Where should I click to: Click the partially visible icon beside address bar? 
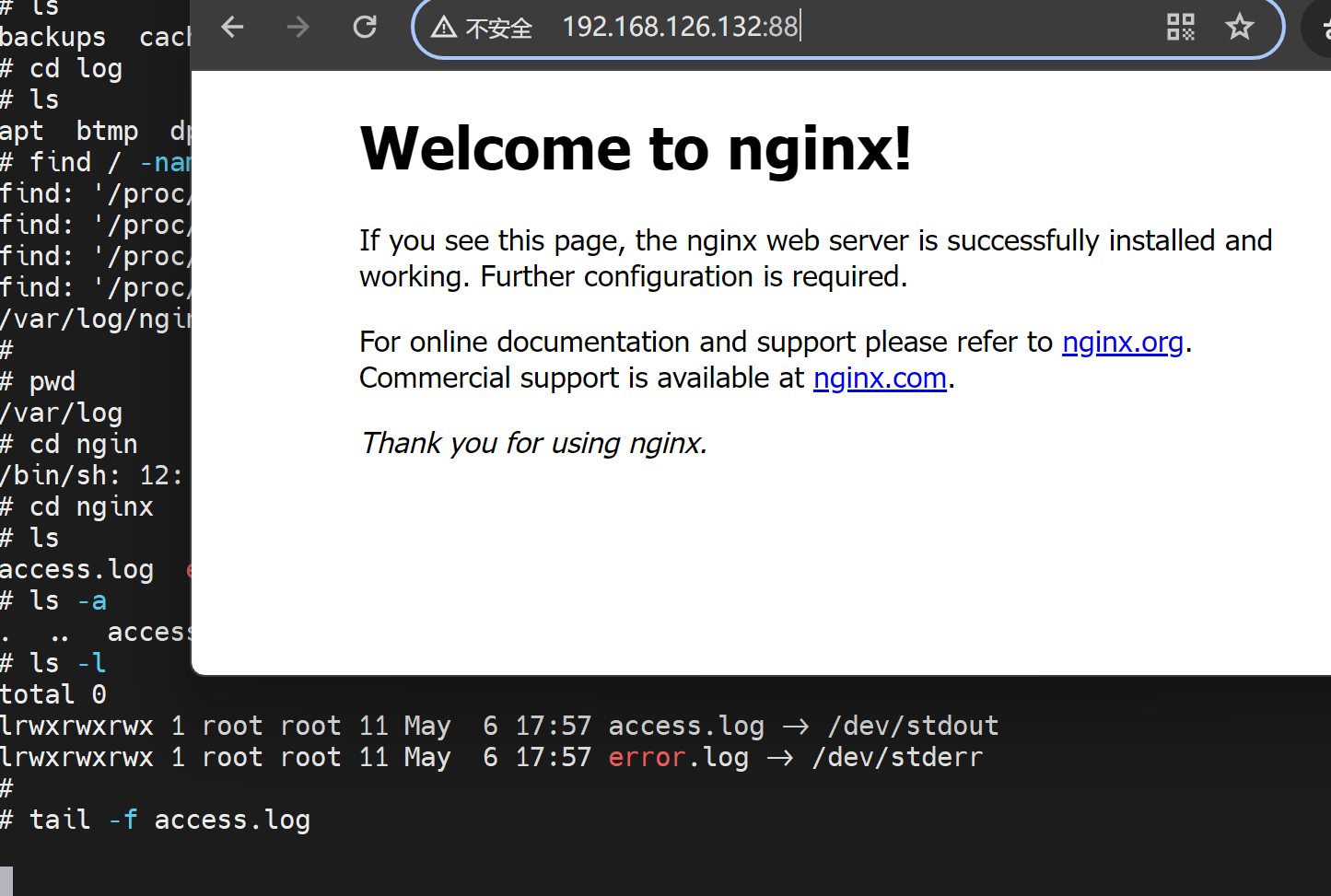[x=1323, y=28]
